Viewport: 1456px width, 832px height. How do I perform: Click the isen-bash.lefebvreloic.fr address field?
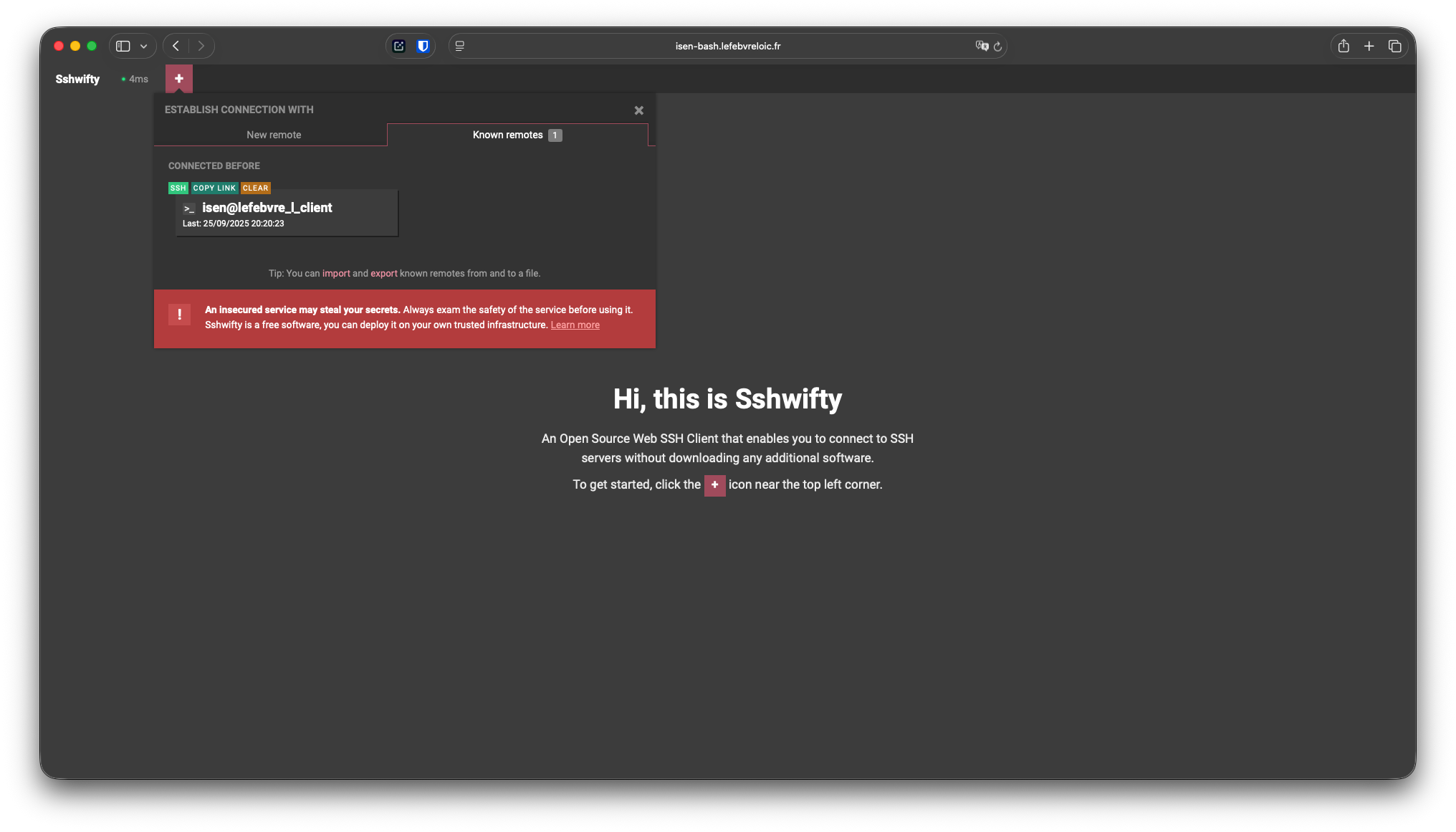(727, 46)
